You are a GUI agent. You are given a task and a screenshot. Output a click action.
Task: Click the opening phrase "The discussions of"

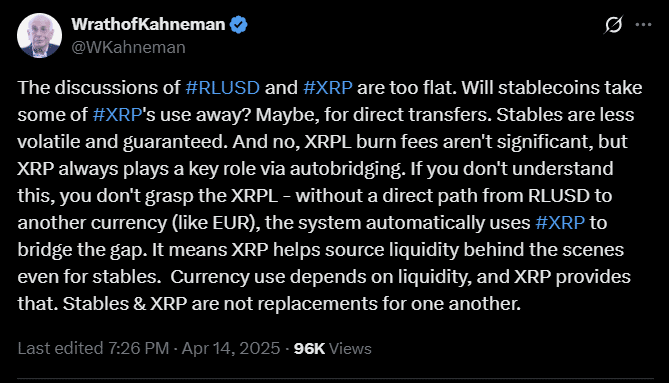99,88
